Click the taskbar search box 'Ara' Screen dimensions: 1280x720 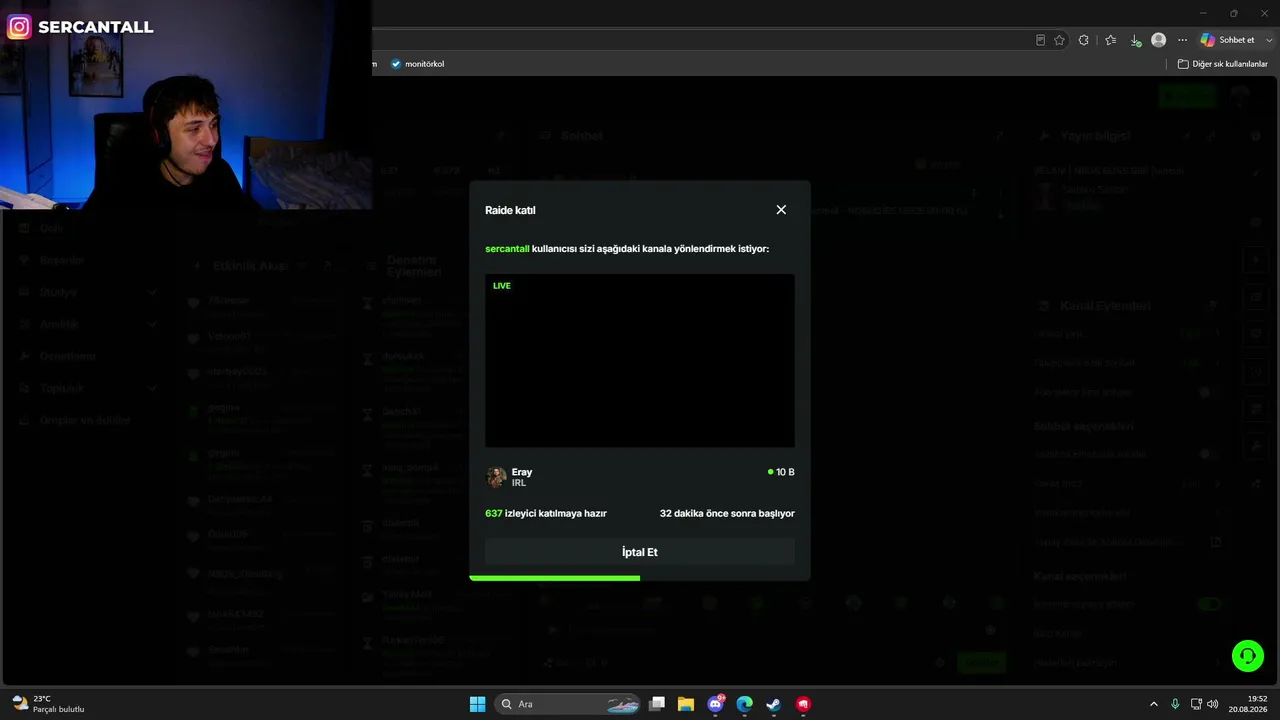tap(568, 704)
